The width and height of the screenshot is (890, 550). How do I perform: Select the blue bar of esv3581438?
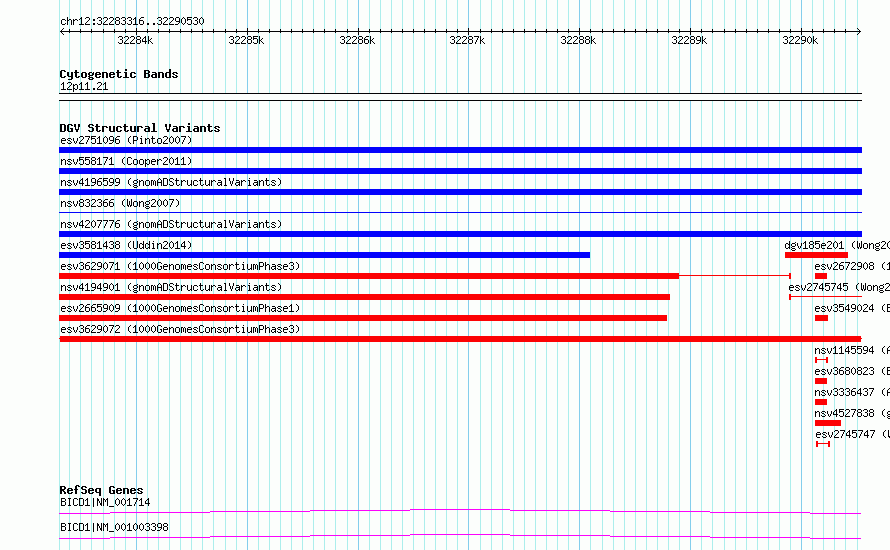(x=325, y=255)
